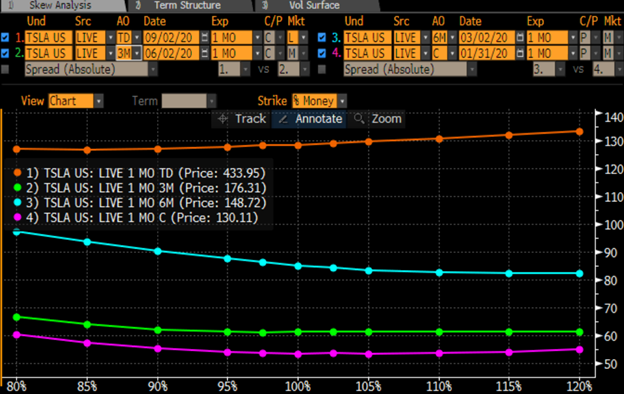Open row 2 LIVE source dropdown
Image resolution: width=624 pixels, height=394 pixels.
(x=111, y=53)
